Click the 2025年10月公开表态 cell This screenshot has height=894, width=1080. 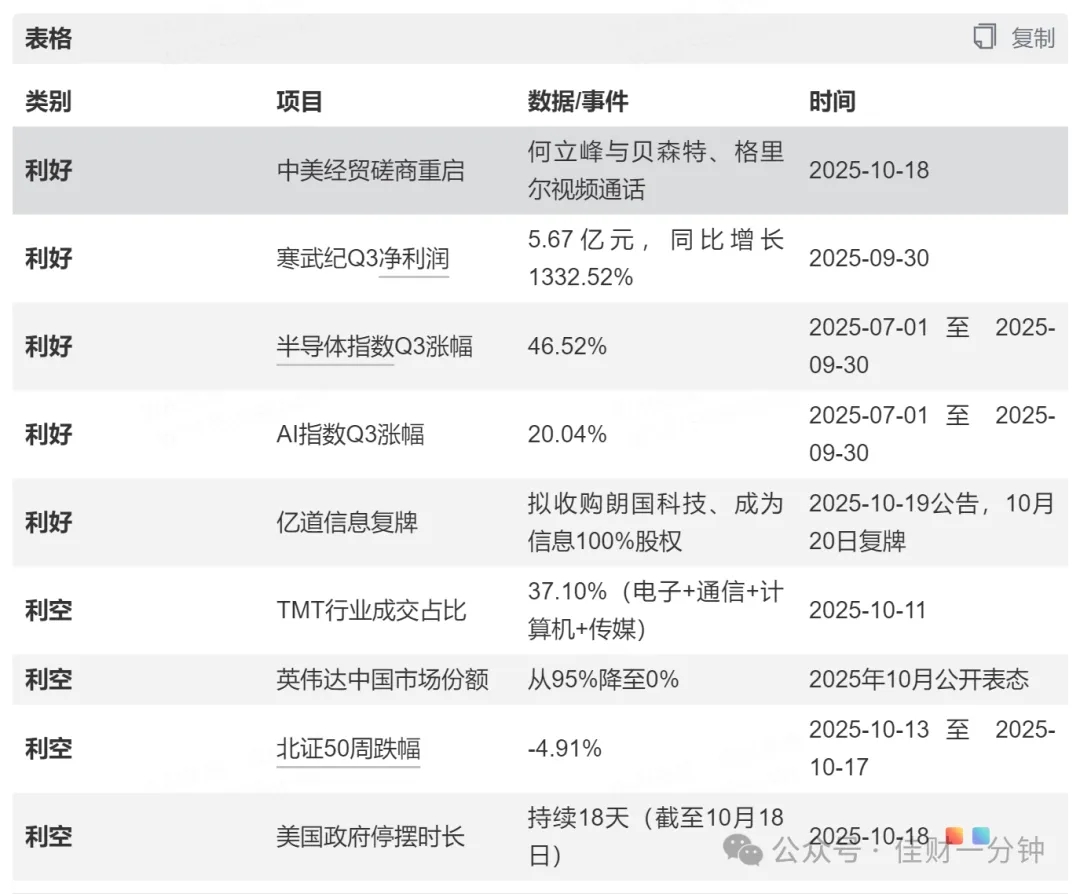tap(919, 679)
